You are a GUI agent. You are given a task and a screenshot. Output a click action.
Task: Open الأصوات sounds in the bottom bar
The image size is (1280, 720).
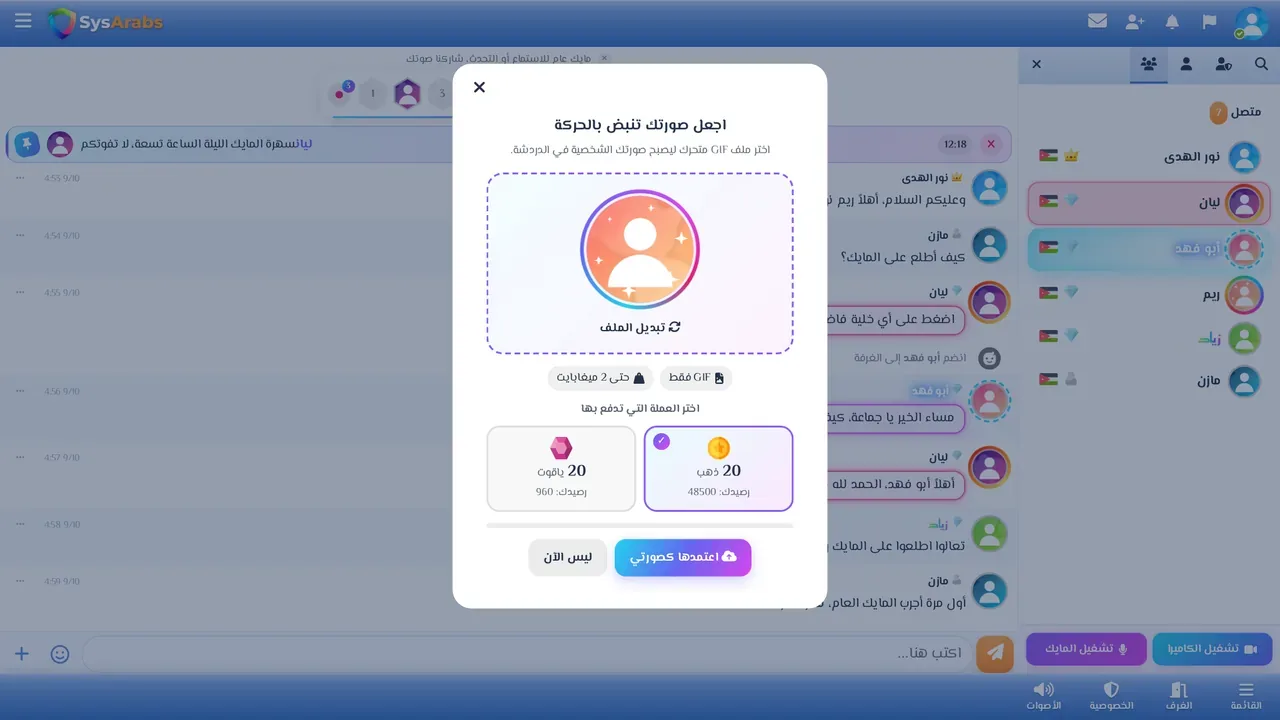pos(1044,696)
